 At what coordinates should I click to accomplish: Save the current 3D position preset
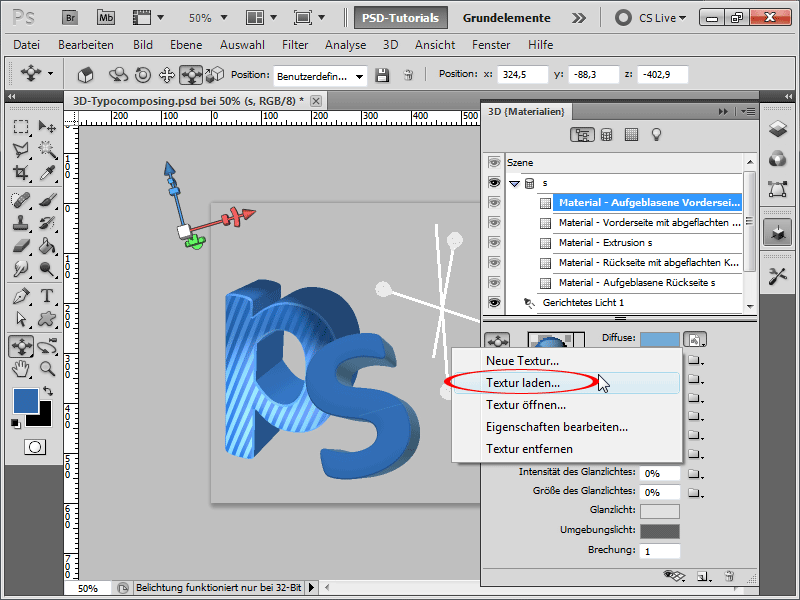(382, 76)
